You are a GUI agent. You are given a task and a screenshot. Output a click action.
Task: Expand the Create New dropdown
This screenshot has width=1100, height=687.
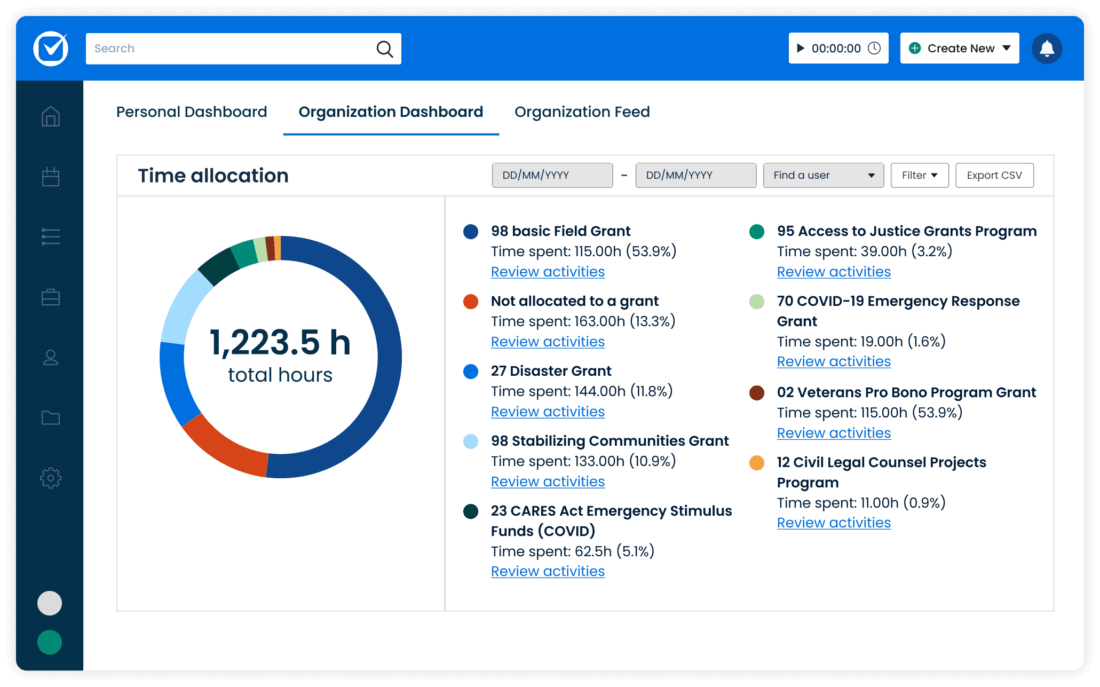pyautogui.click(x=959, y=47)
